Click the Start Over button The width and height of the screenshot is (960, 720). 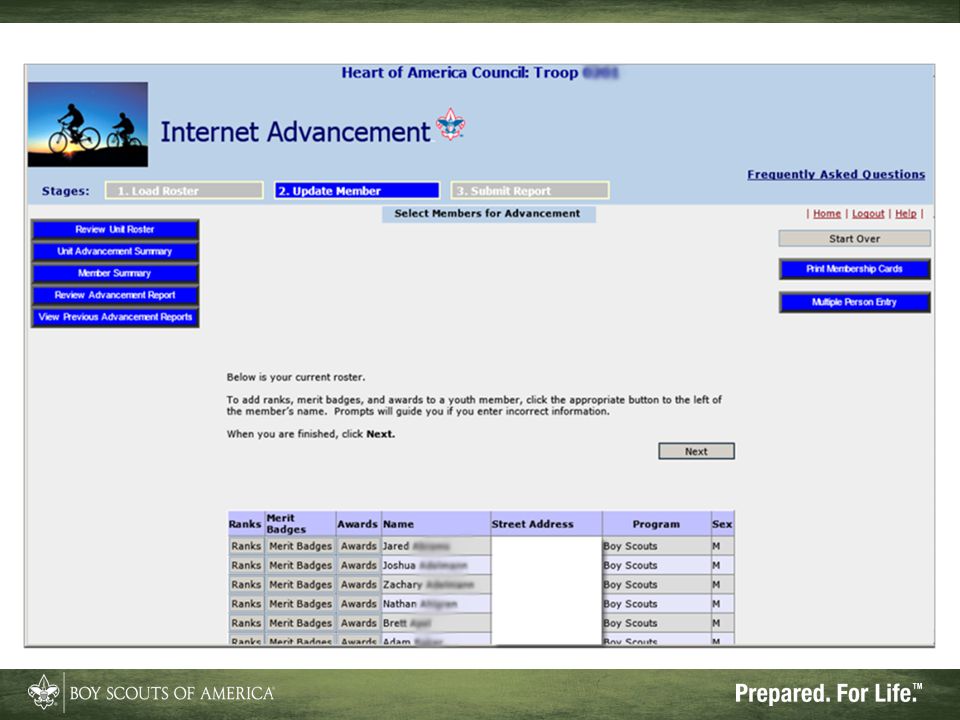pos(855,239)
